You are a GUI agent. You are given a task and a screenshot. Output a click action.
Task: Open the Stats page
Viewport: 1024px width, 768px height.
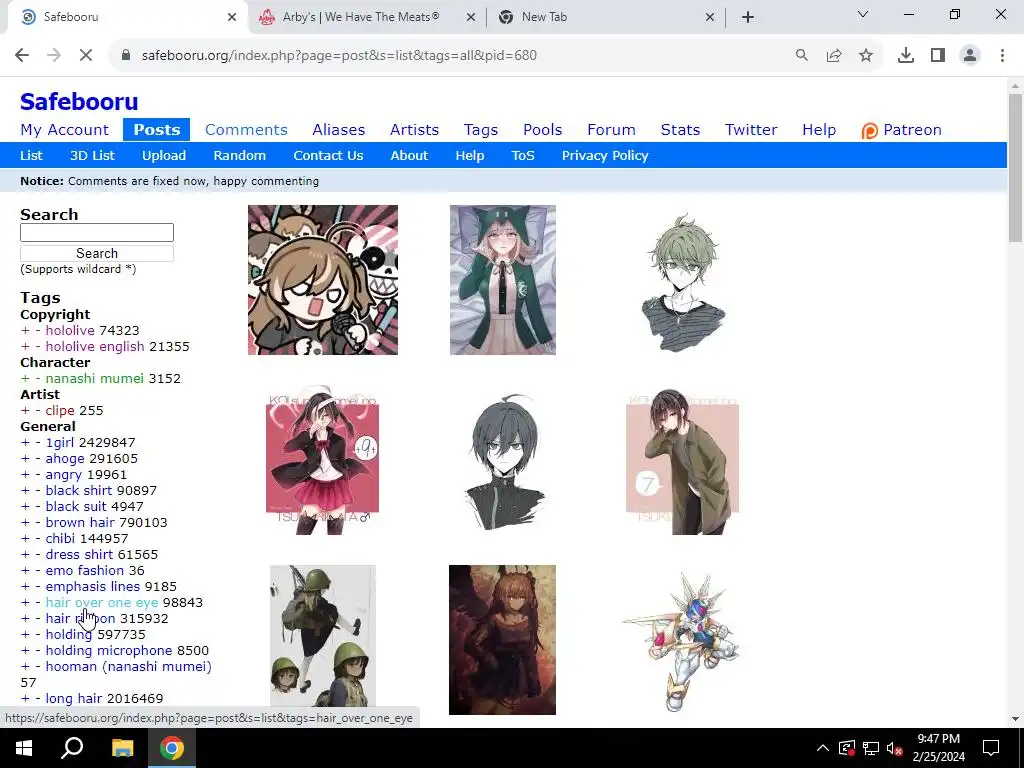(680, 130)
